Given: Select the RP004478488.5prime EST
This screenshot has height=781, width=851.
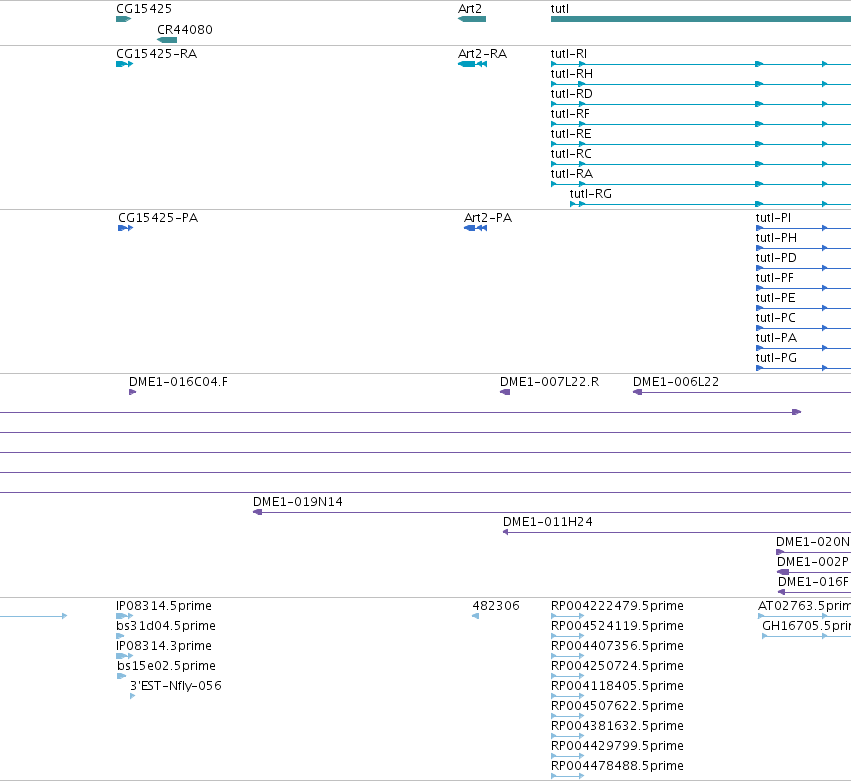Looking at the screenshot, I should click(568, 776).
